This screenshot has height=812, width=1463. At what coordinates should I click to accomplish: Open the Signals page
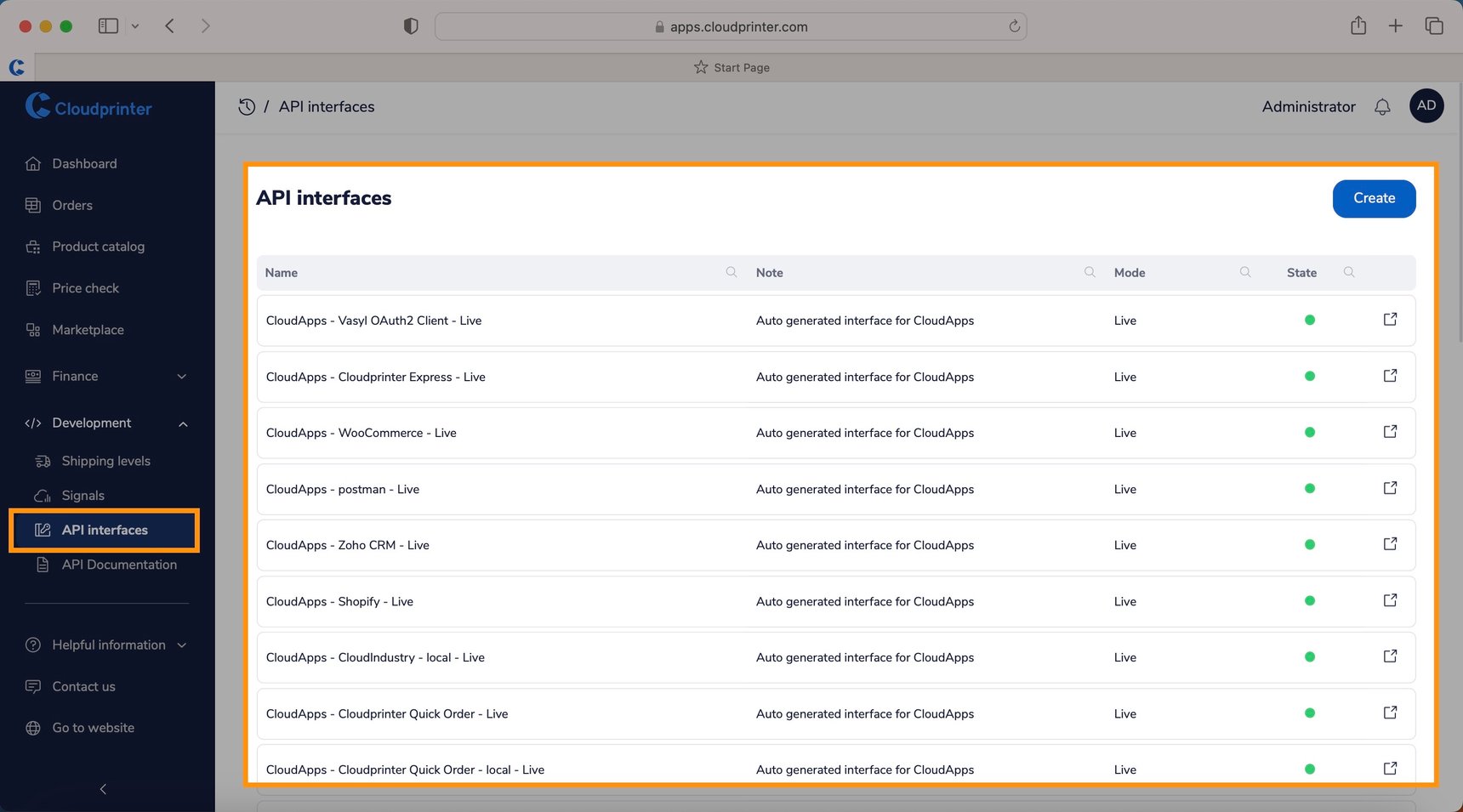(x=83, y=495)
